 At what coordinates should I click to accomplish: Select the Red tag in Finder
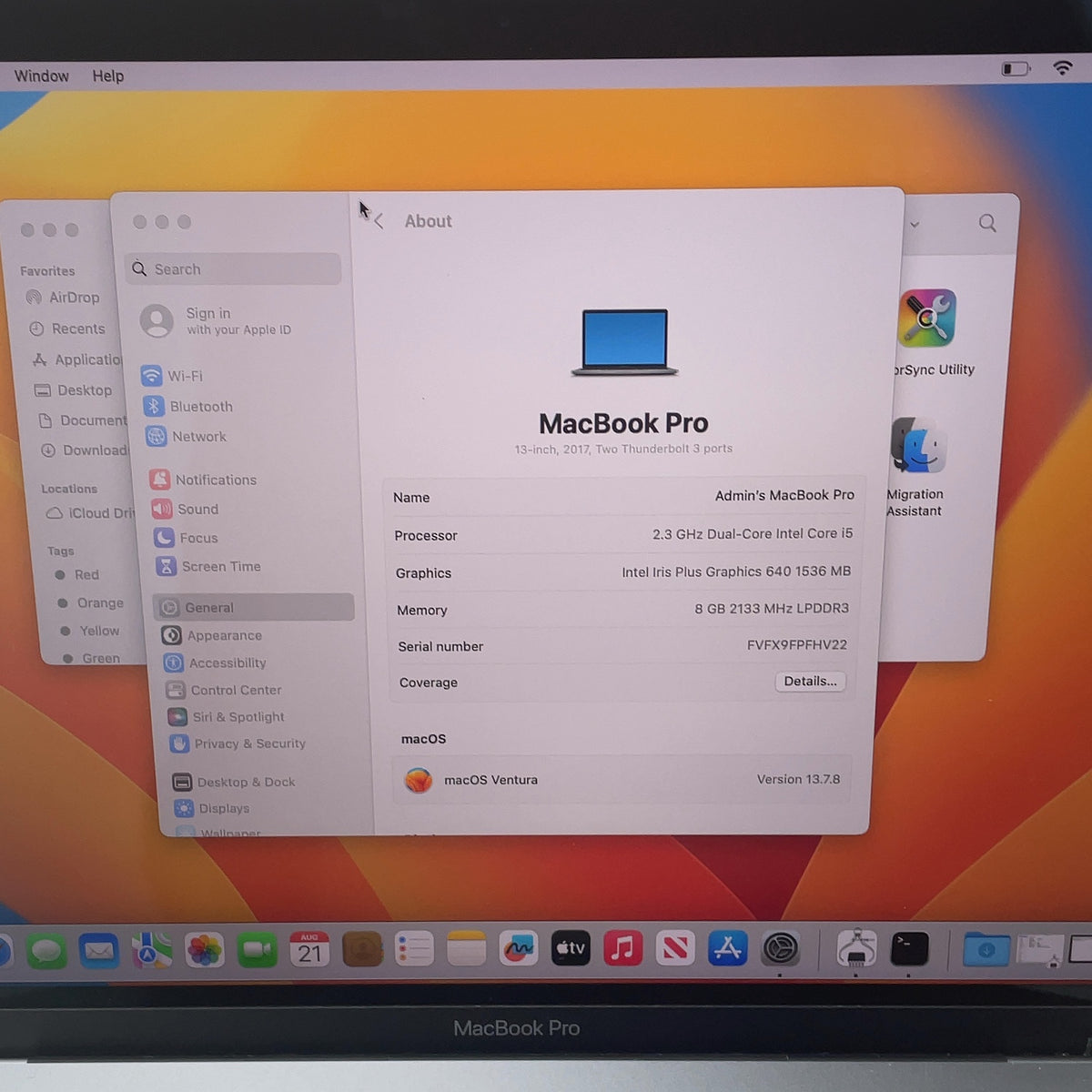tap(77, 574)
